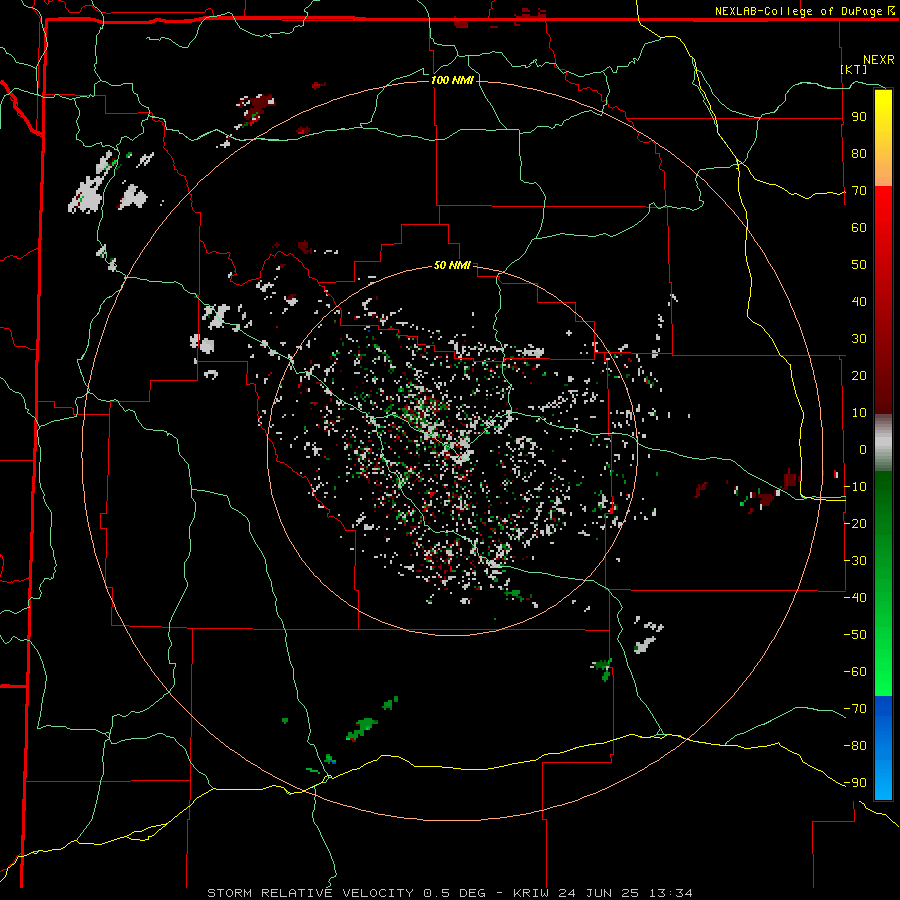Pick the bright green segment near -60
Screen dimensions: 900x900
click(883, 672)
